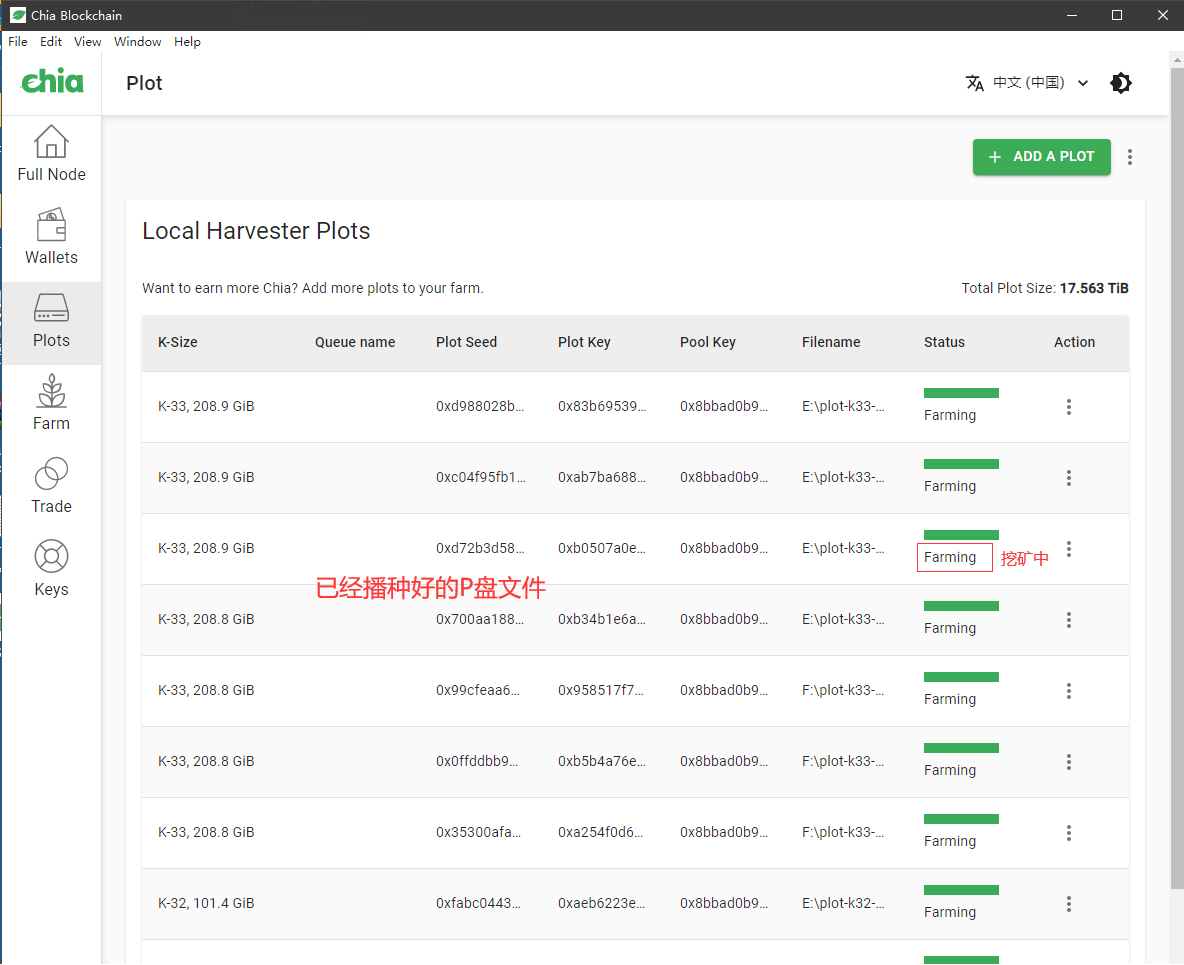
Task: Open the Keys section
Action: click(x=51, y=566)
